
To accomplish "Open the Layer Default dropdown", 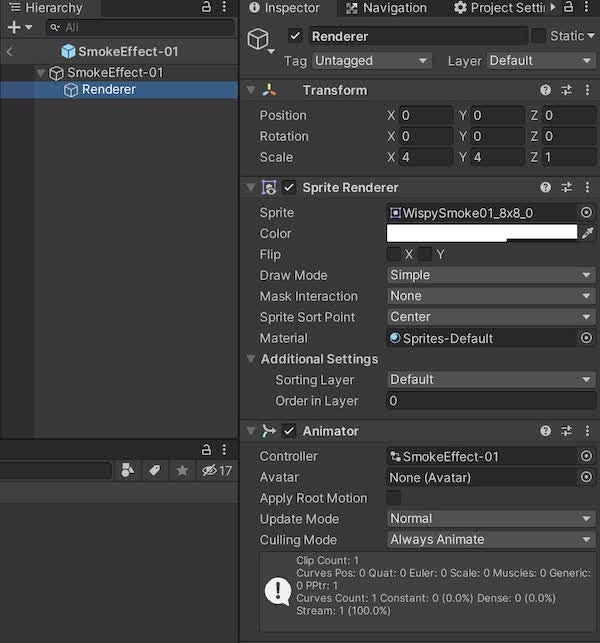I will [541, 61].
